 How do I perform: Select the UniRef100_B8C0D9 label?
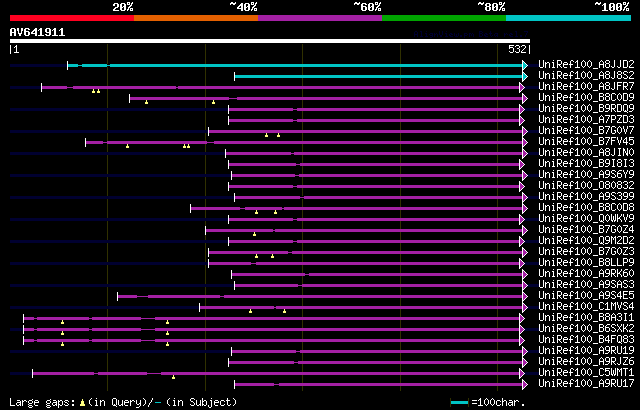pos(586,97)
